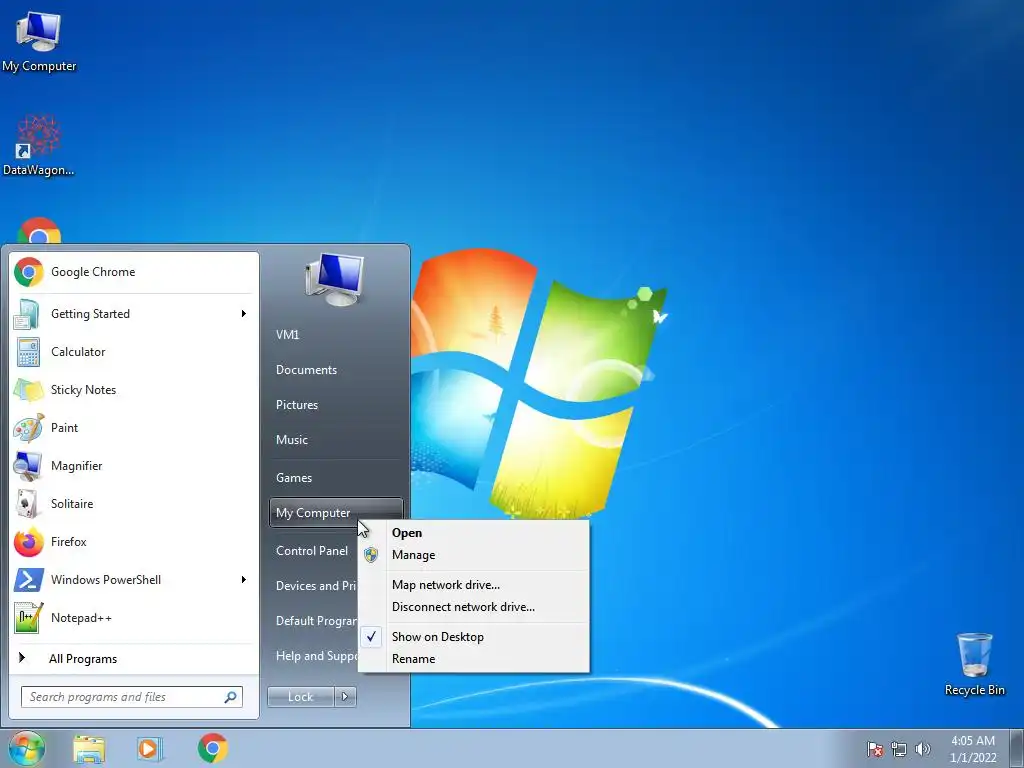Click Show desktop strip at taskbar end

pyautogui.click(x=1017, y=748)
